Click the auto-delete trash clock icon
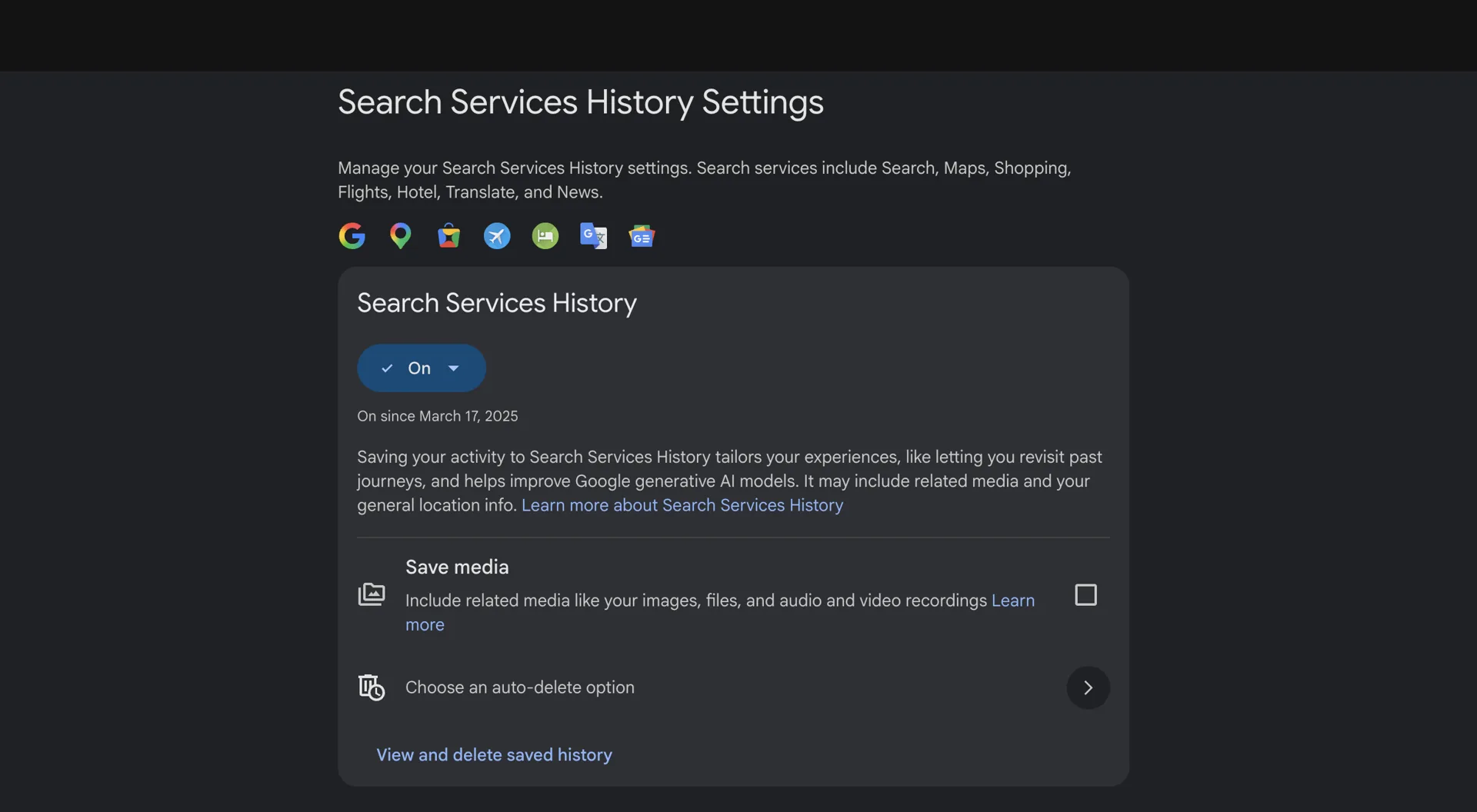This screenshot has height=812, width=1477. point(372,687)
